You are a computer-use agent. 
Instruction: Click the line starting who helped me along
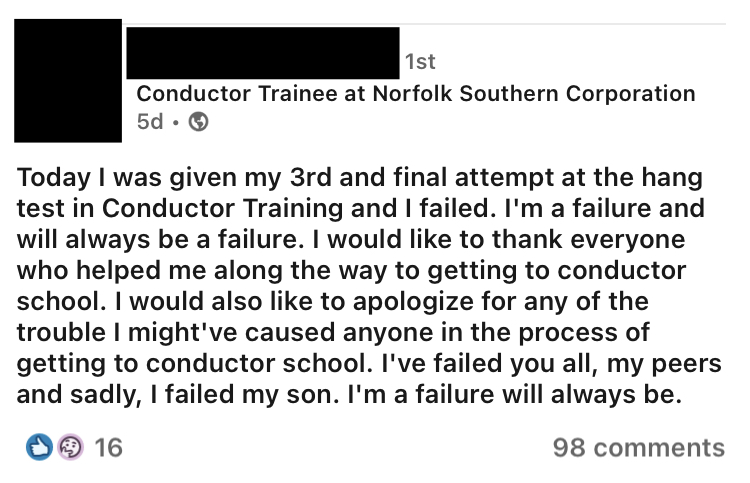click(352, 271)
